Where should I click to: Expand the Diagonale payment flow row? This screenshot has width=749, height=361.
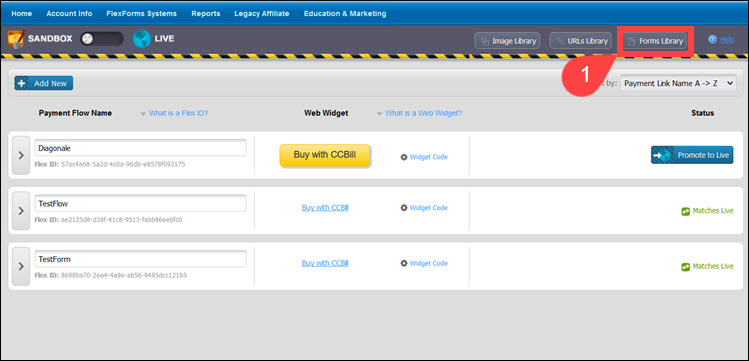click(21, 155)
